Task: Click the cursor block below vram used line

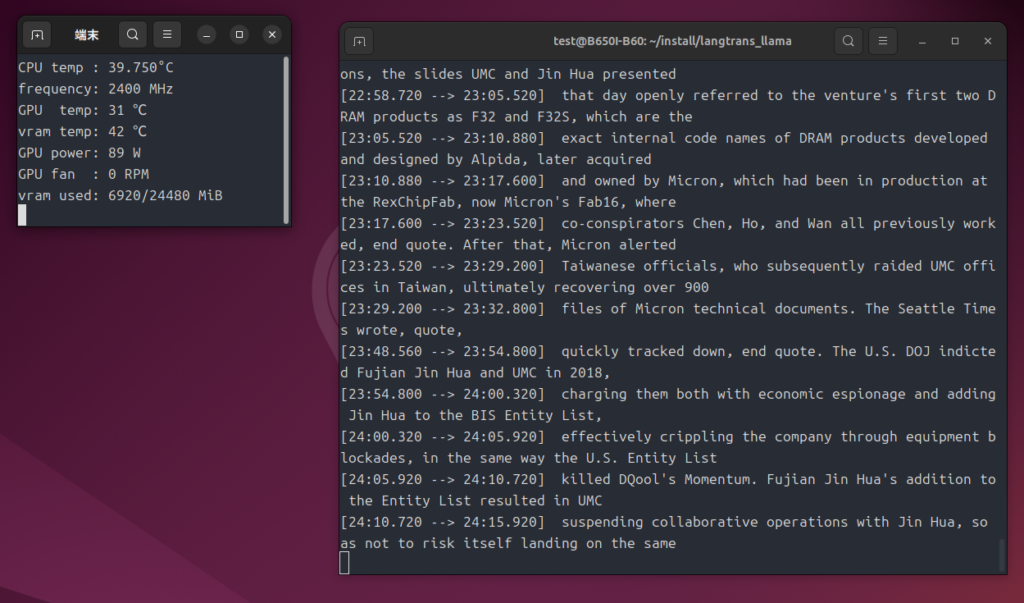Action: coord(22,215)
